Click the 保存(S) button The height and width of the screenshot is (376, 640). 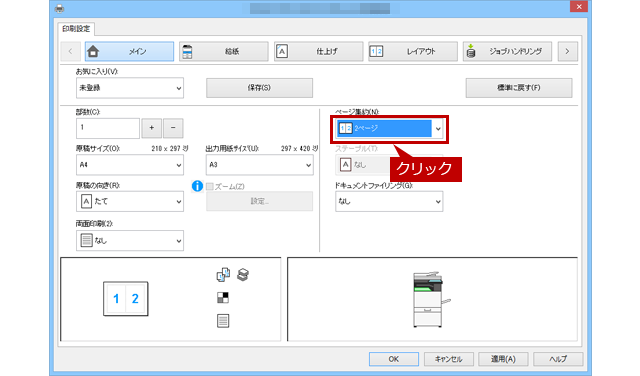click(x=259, y=88)
